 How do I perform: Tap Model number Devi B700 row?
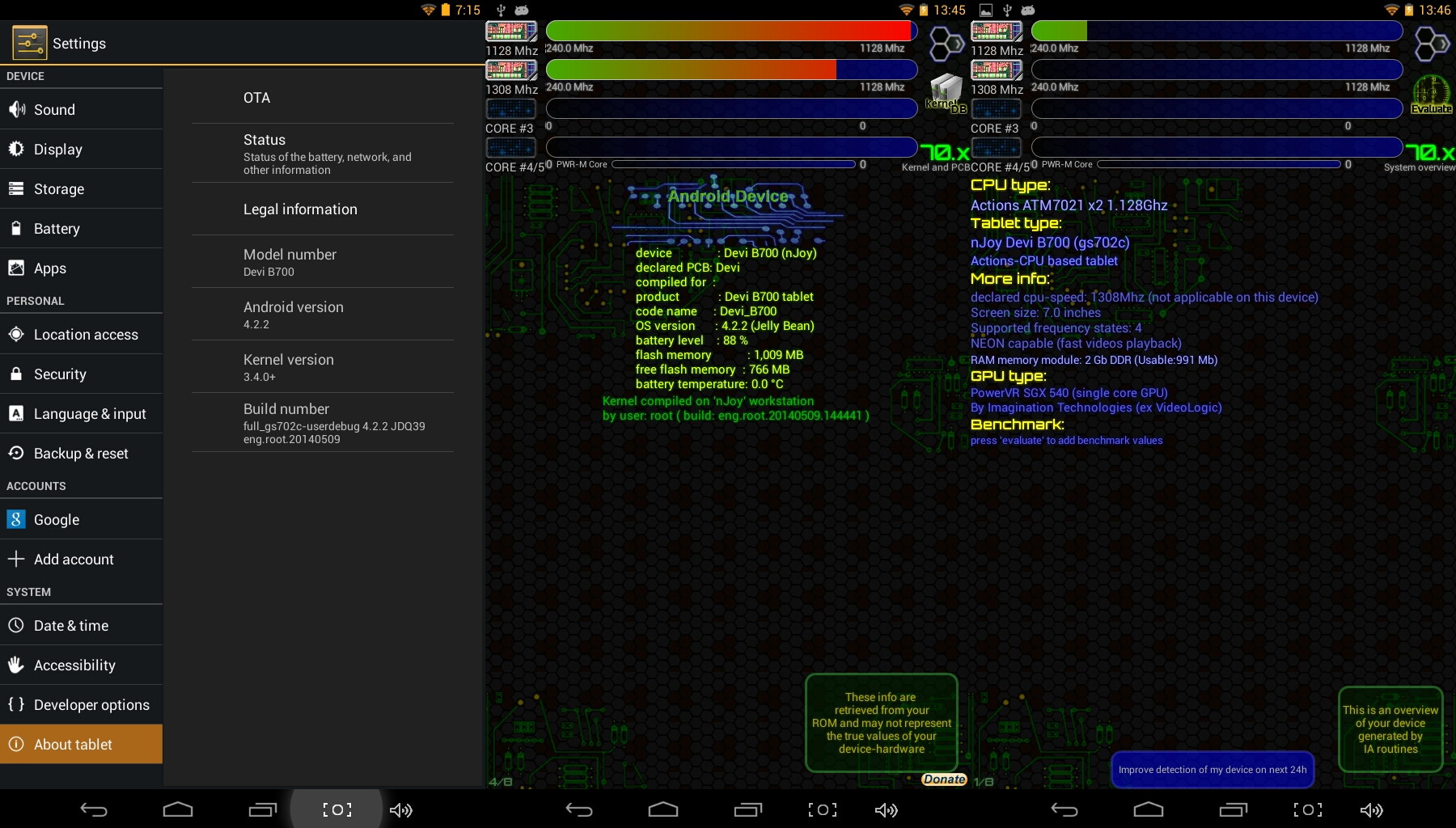(322, 261)
